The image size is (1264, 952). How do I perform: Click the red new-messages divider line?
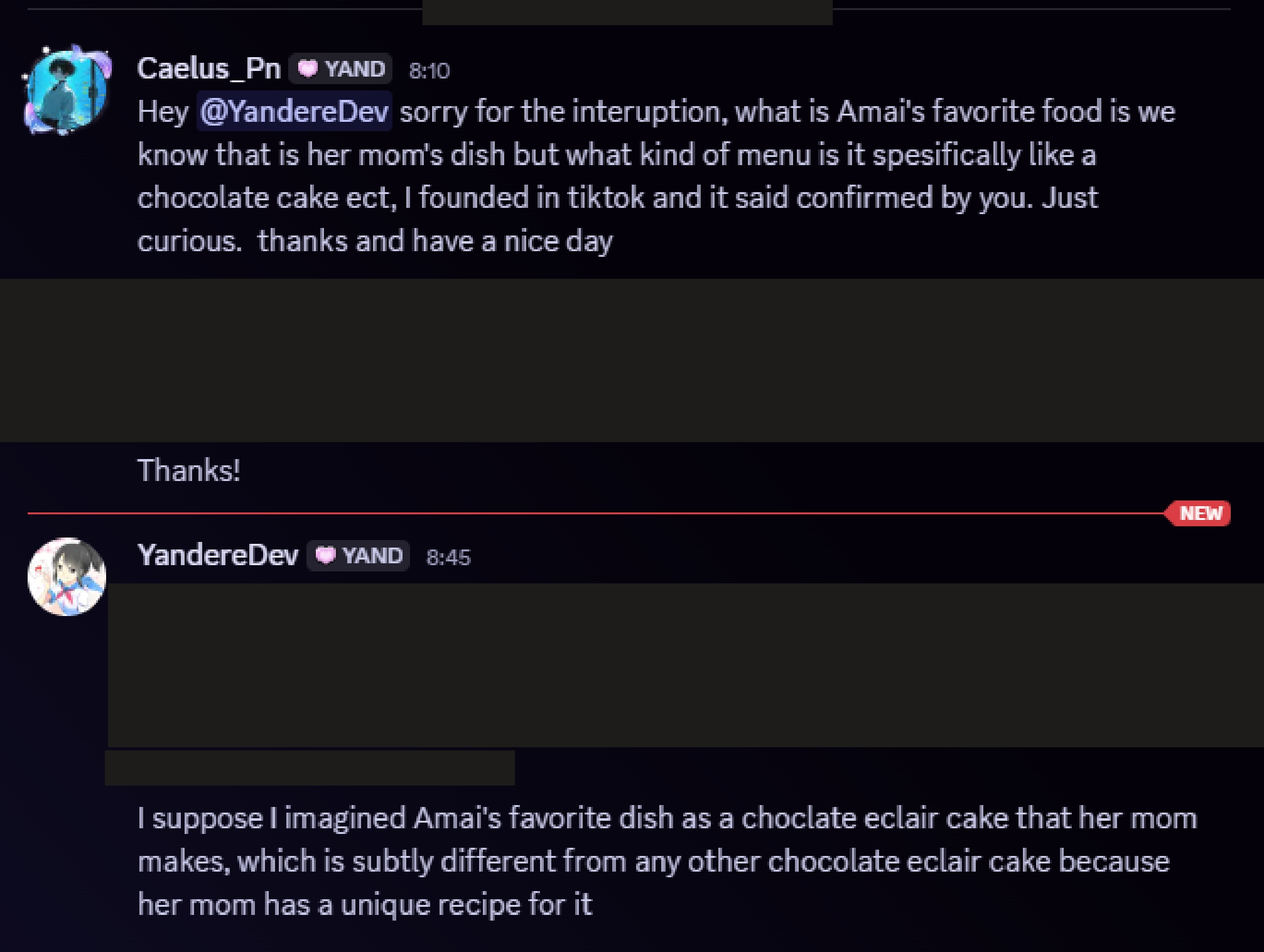click(x=565, y=513)
